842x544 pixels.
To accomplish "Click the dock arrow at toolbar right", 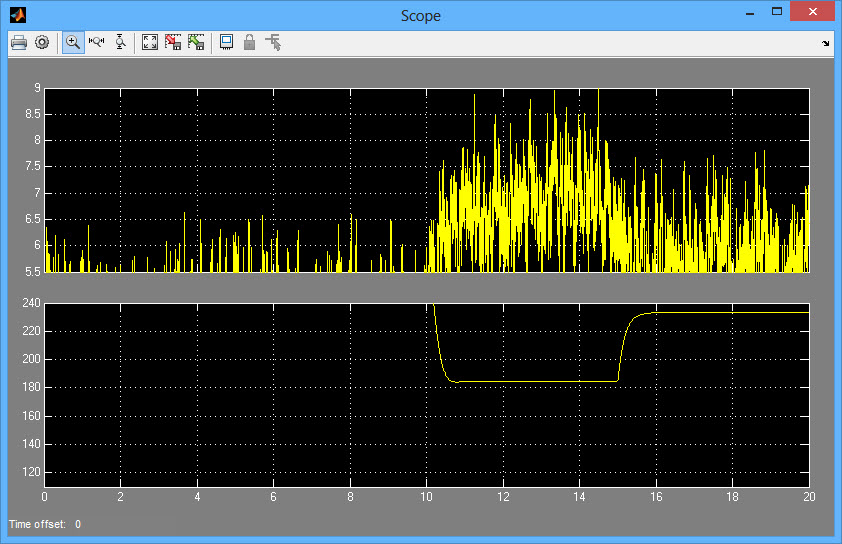I will (825, 43).
